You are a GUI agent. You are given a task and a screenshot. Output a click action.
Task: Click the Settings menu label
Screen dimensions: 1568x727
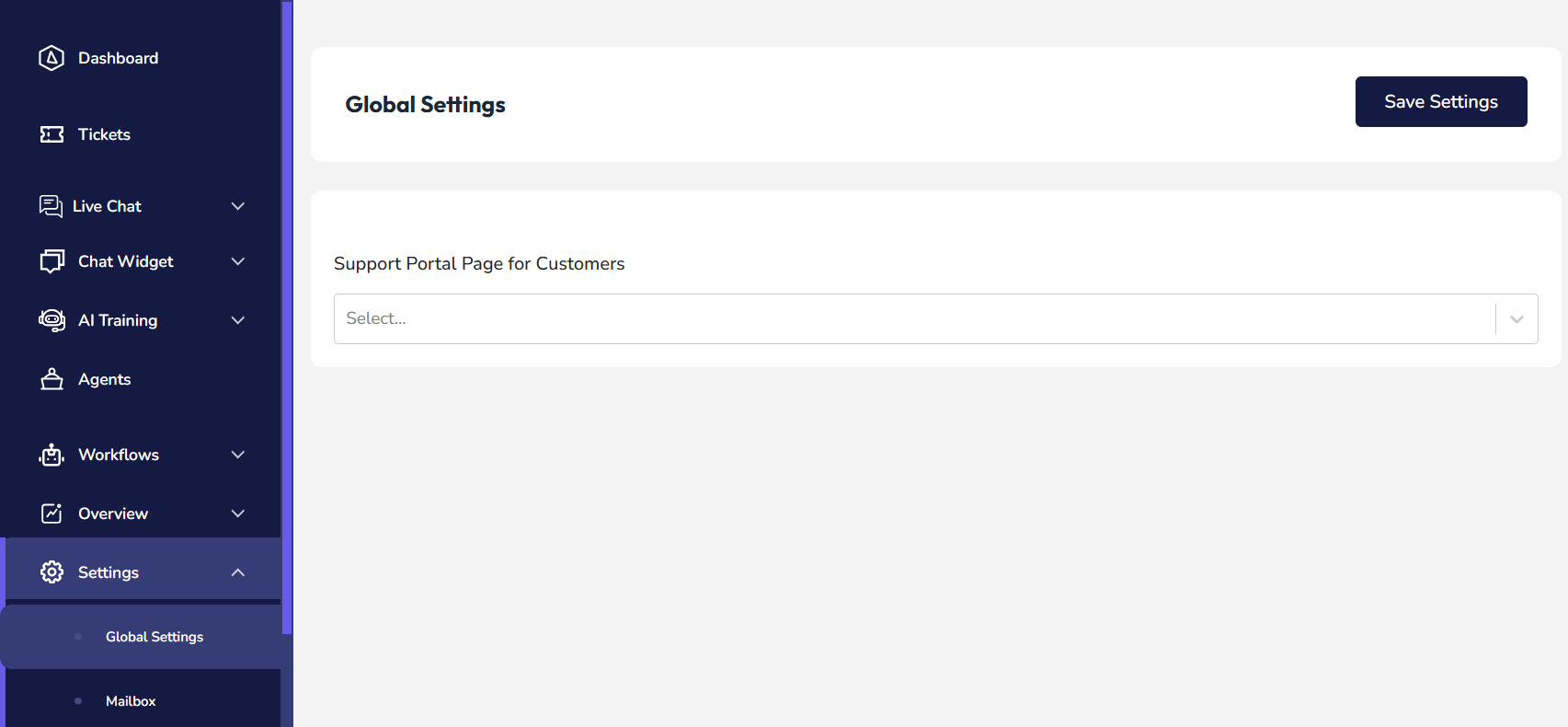(x=109, y=572)
